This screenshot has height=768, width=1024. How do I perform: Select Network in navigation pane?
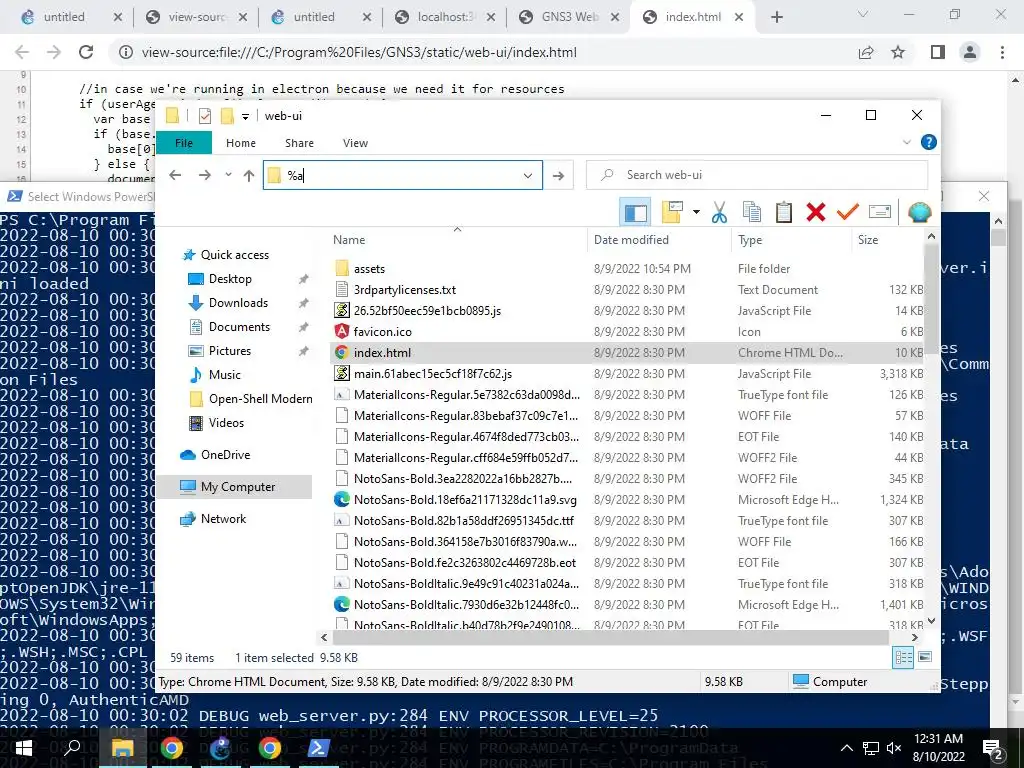pyautogui.click(x=223, y=519)
